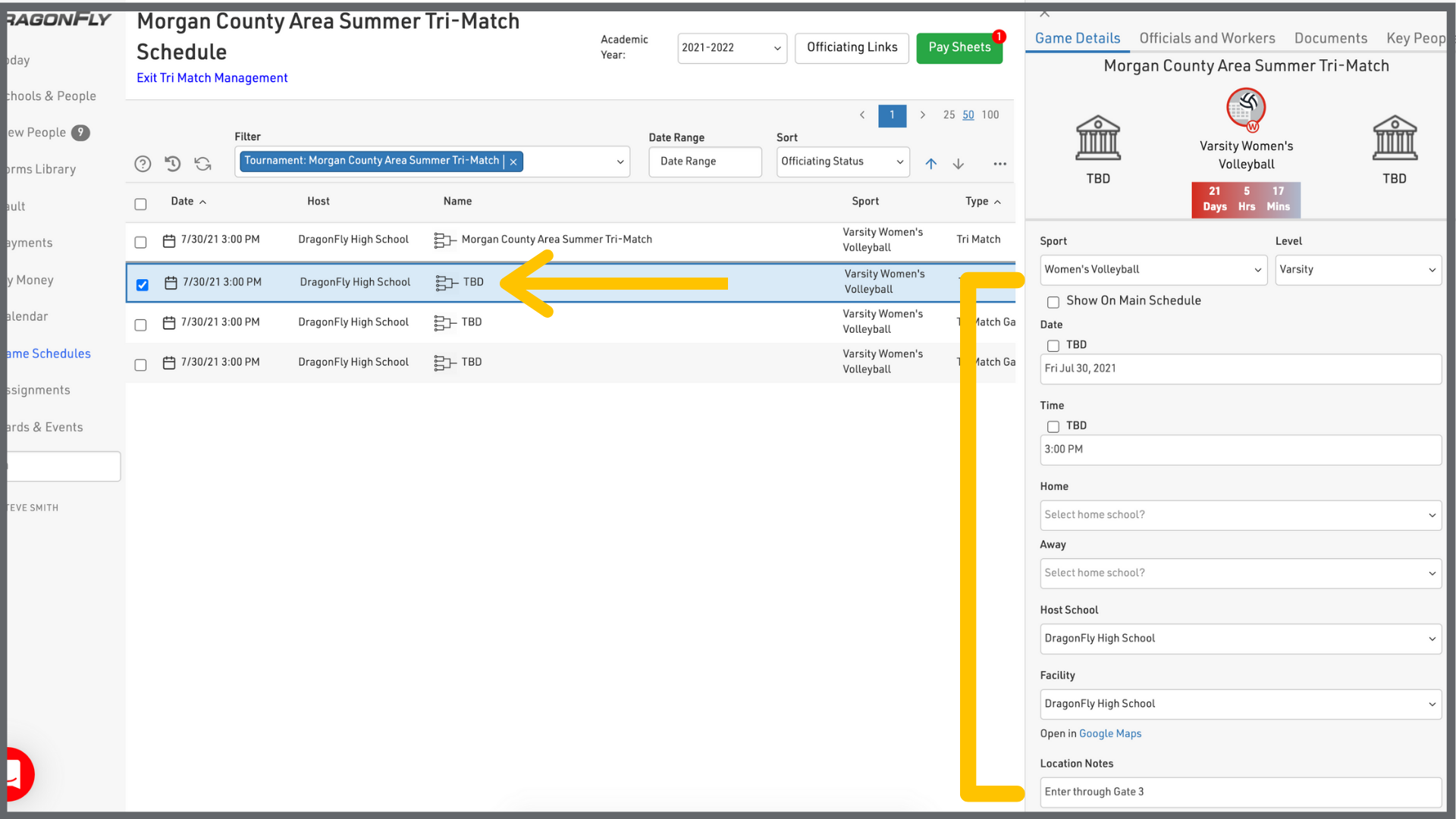Open the three-dots more options menu

pos(999,164)
